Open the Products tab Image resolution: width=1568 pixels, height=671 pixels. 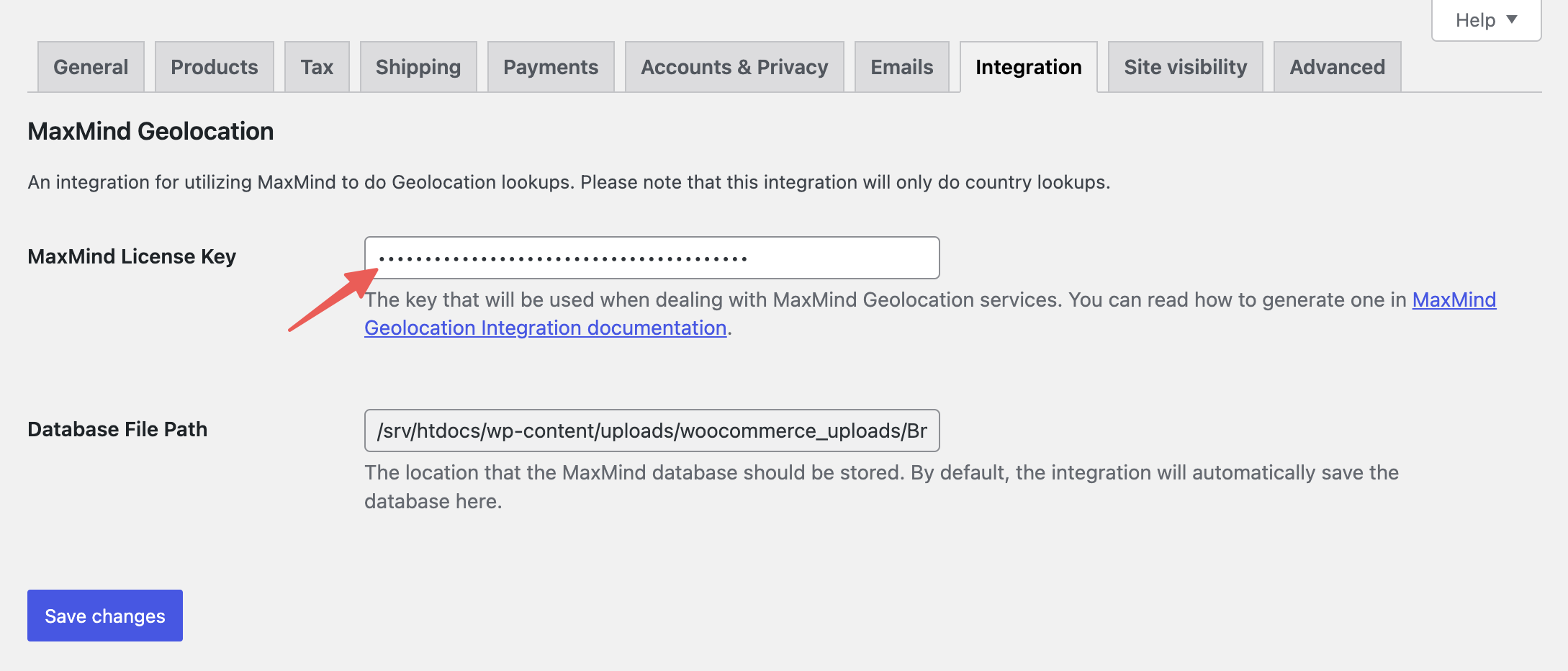(214, 66)
